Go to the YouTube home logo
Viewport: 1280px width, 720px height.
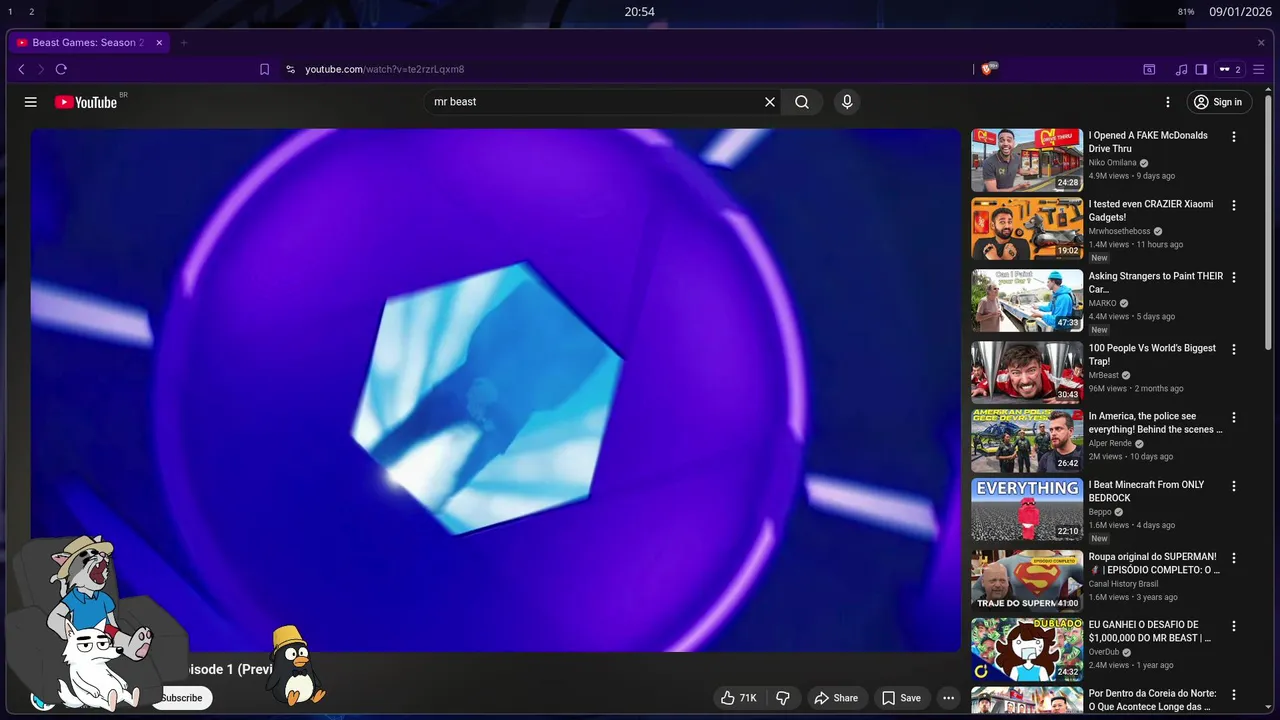coord(86,102)
